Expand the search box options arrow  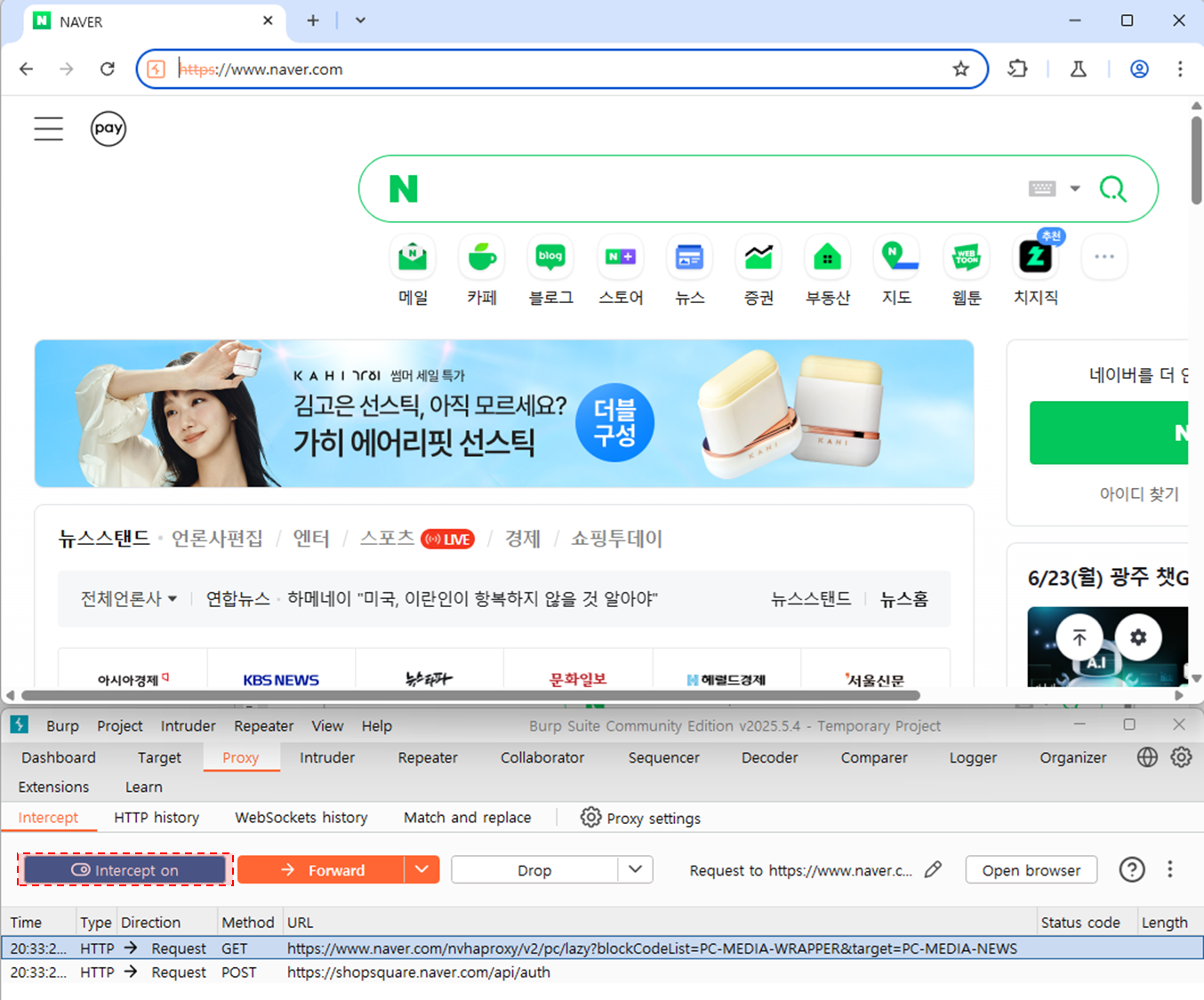click(1075, 188)
